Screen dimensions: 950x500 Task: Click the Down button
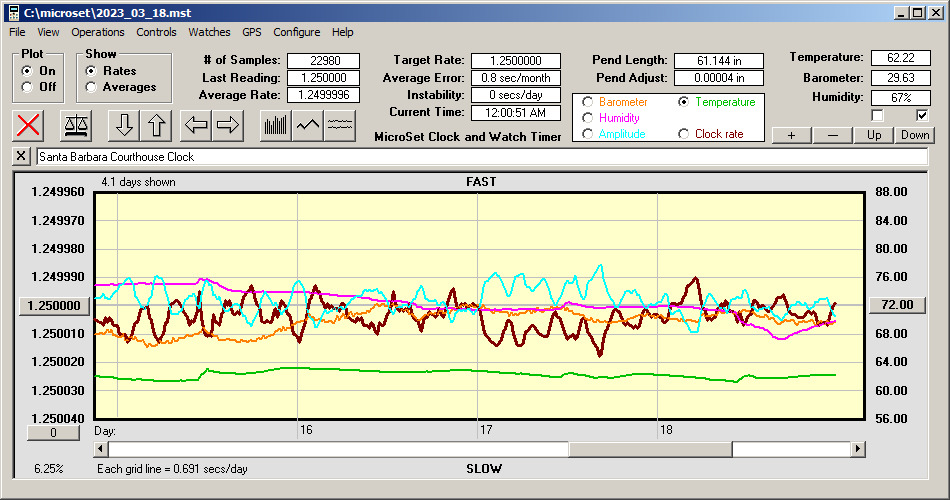click(915, 135)
